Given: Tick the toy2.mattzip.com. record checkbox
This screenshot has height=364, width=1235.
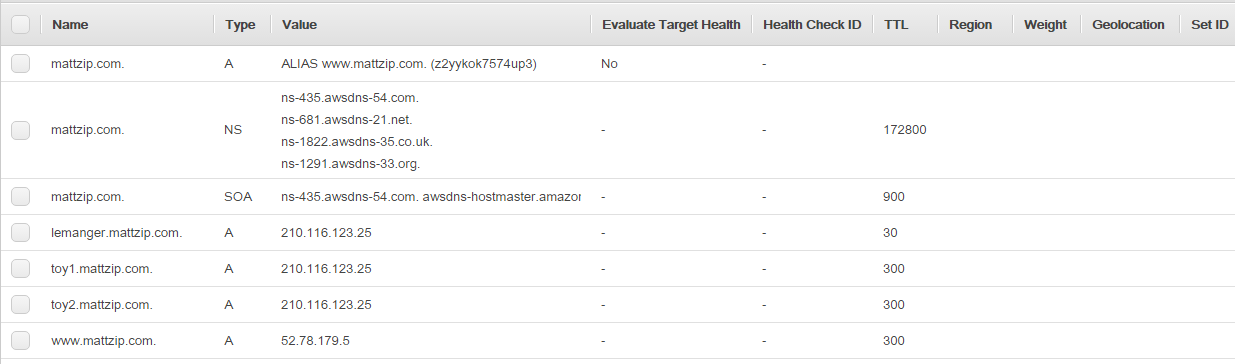Looking at the screenshot, I should pyautogui.click(x=20, y=305).
